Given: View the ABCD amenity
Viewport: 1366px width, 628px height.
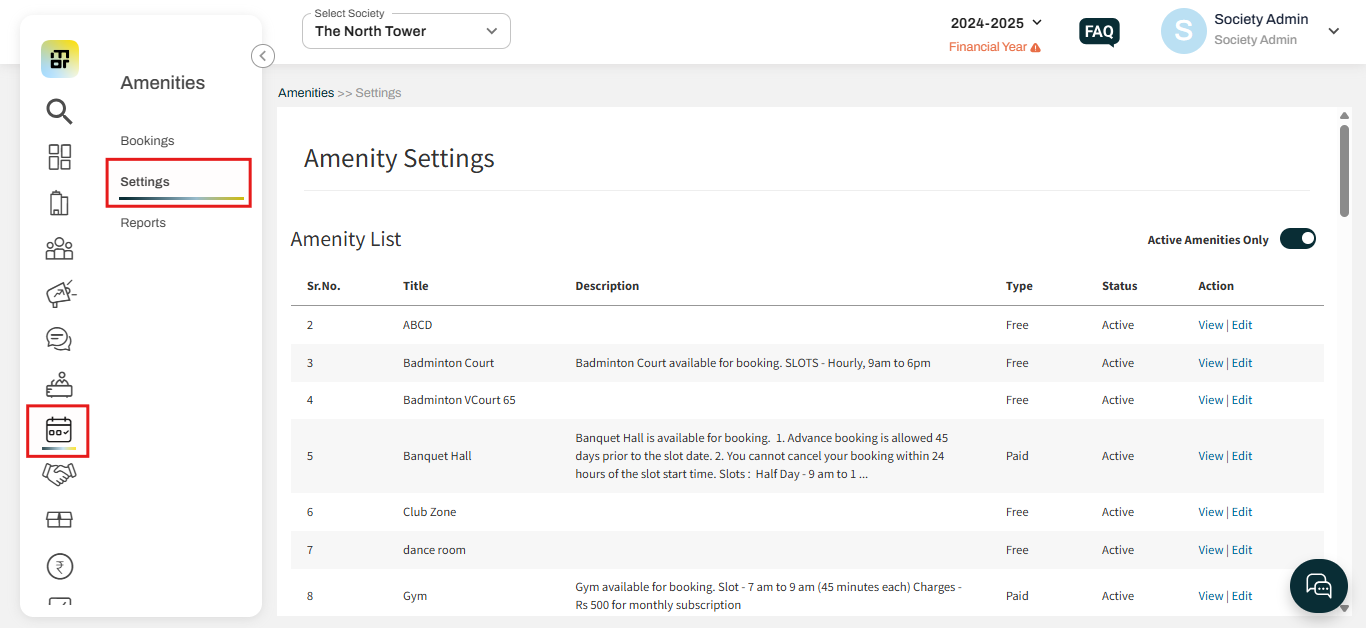Looking at the screenshot, I should pyautogui.click(x=1210, y=325).
